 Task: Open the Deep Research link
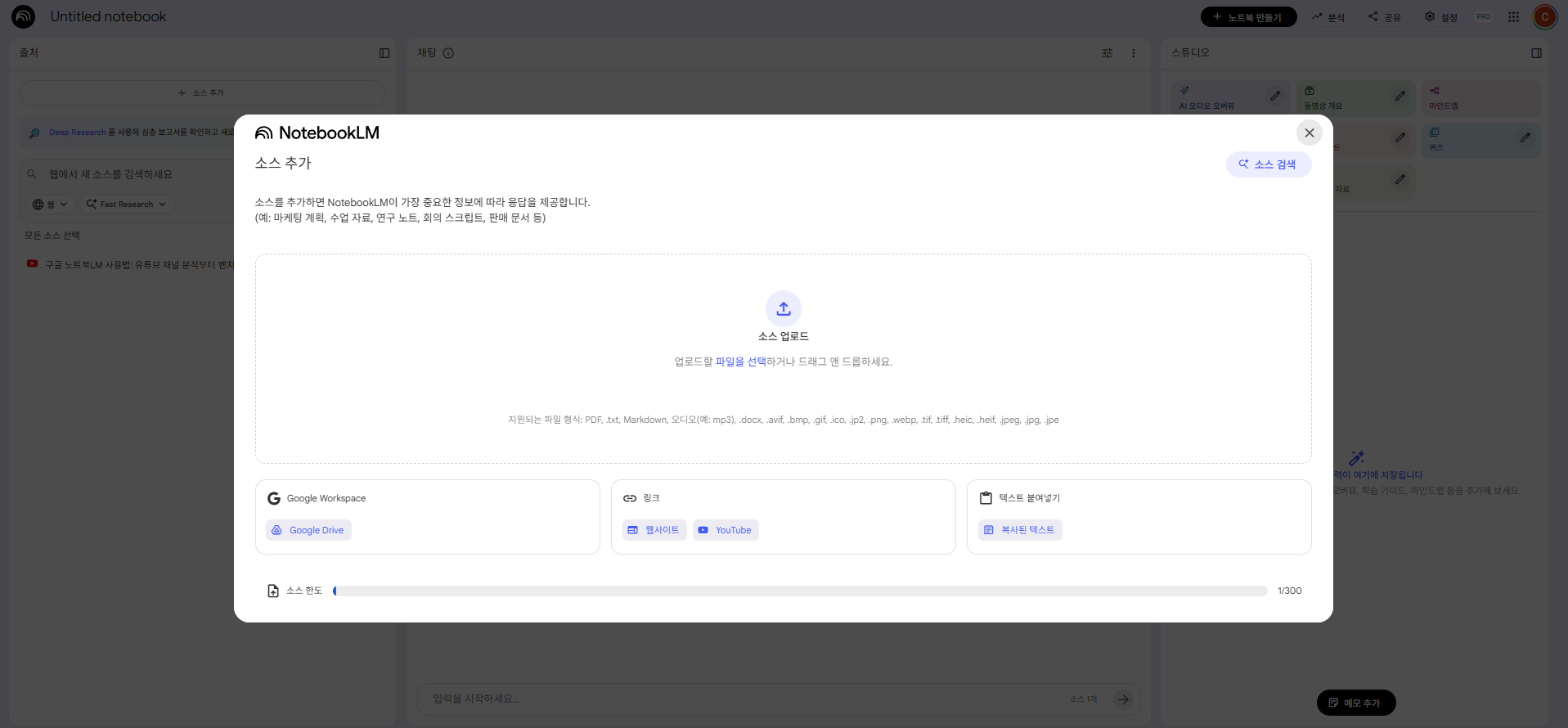pyautogui.click(x=77, y=133)
